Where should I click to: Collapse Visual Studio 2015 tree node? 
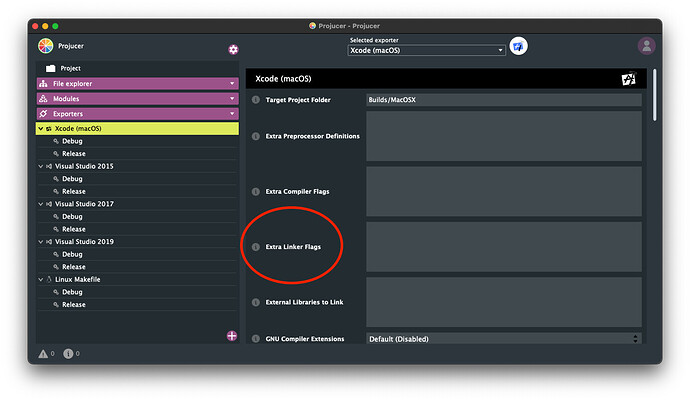(40, 166)
